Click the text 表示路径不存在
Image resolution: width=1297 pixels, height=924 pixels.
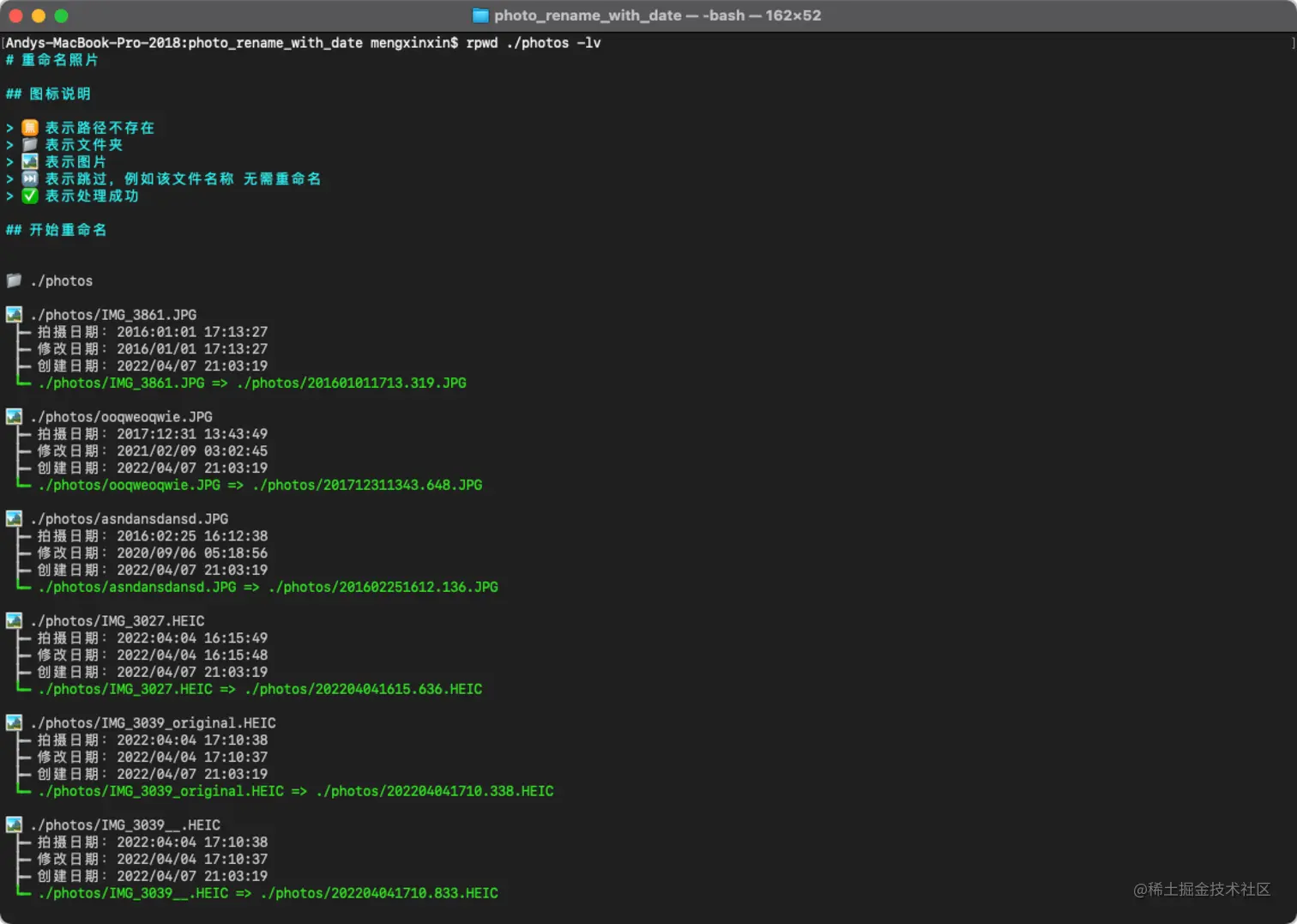click(100, 128)
